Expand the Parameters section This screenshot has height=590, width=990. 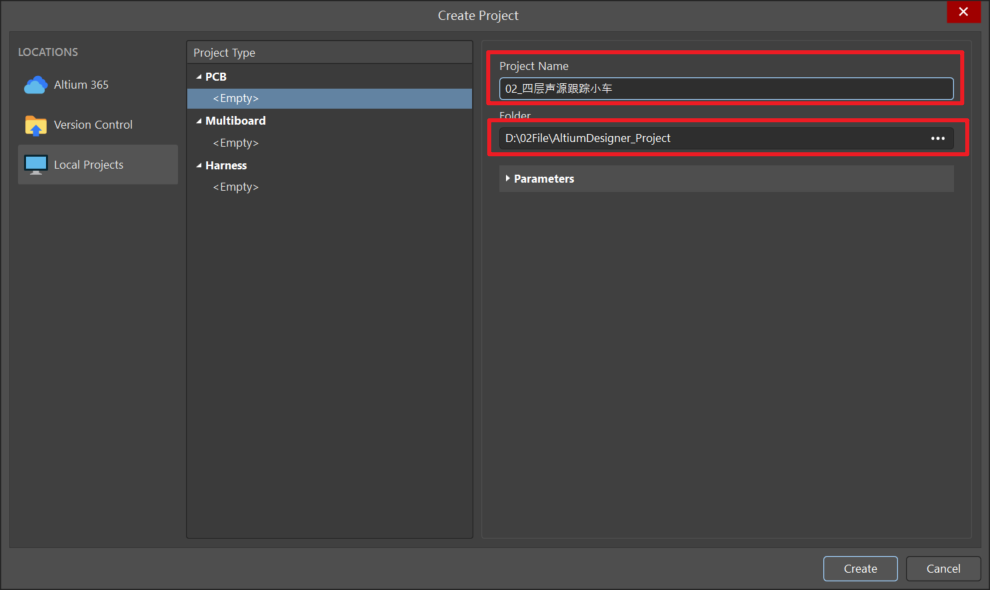508,179
